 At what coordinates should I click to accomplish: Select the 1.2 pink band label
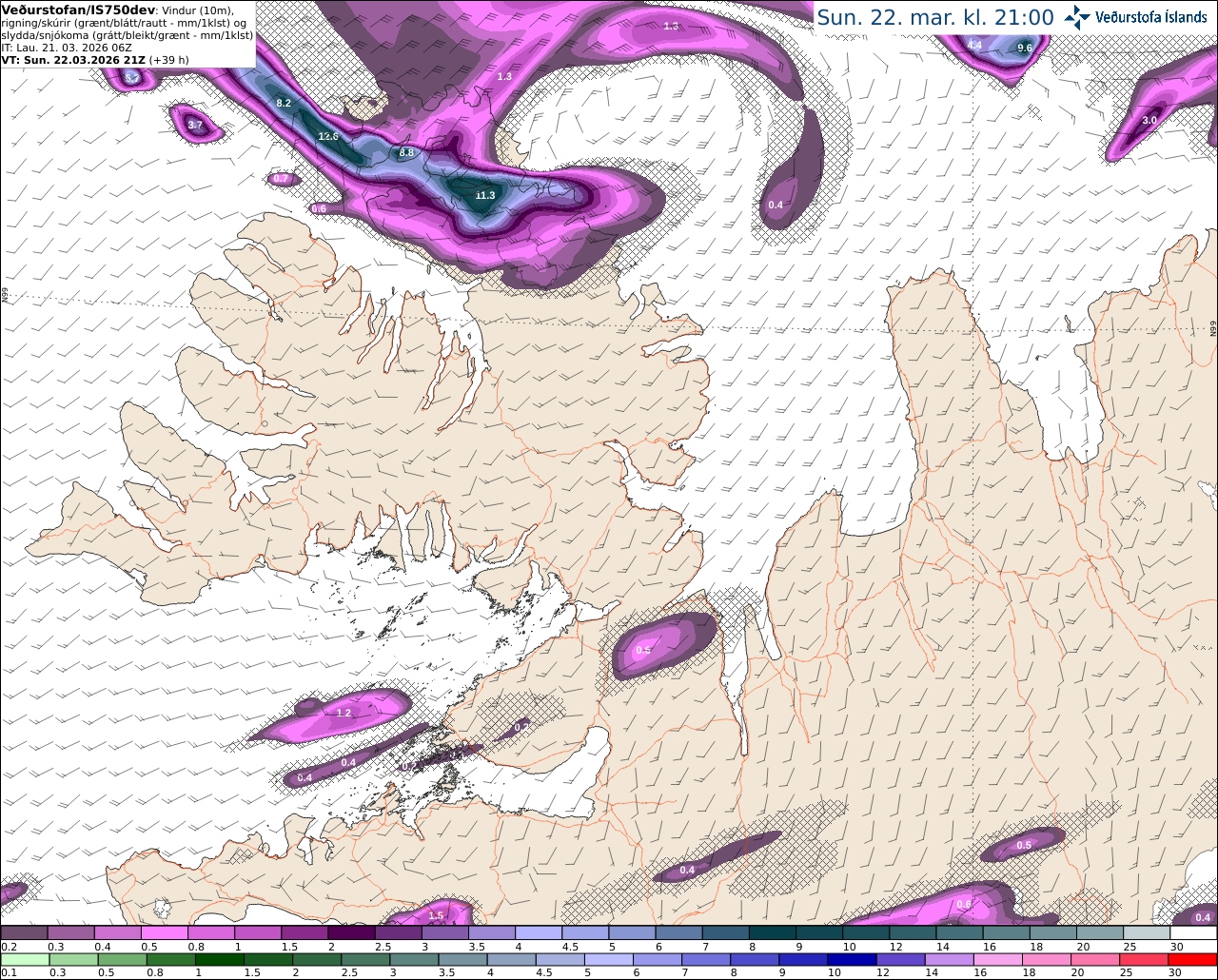pyautogui.click(x=344, y=713)
